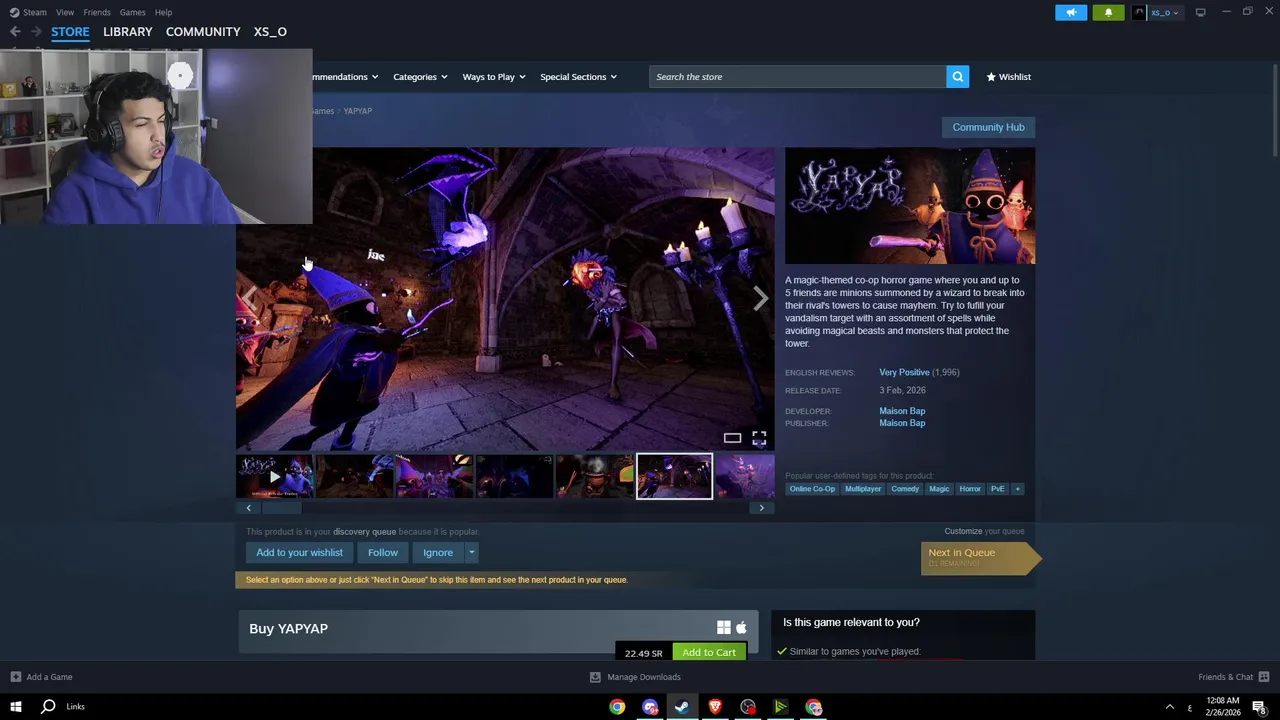
Task: Select the Online Co-Op tag
Action: [812, 489]
